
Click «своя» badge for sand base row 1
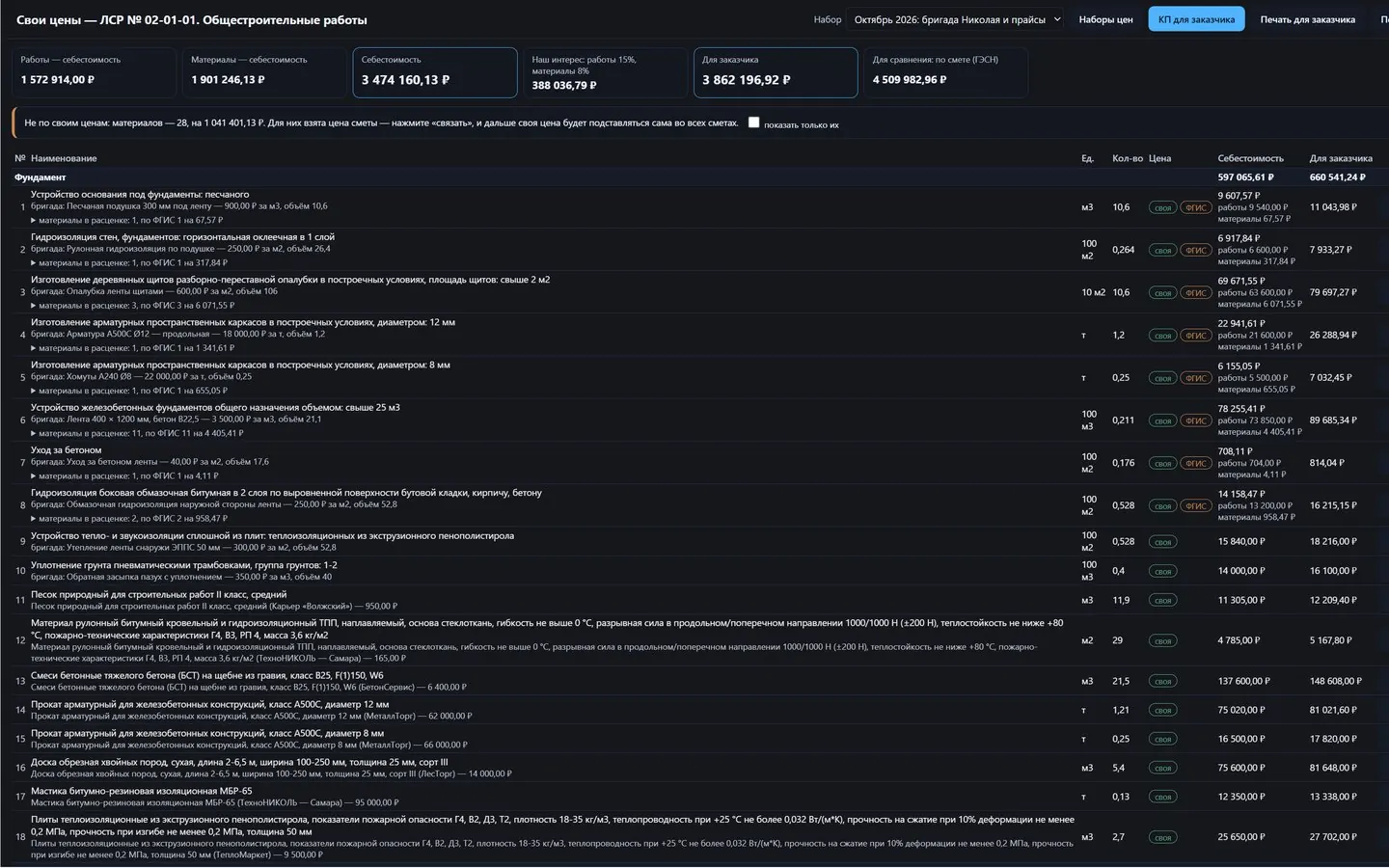(1162, 207)
